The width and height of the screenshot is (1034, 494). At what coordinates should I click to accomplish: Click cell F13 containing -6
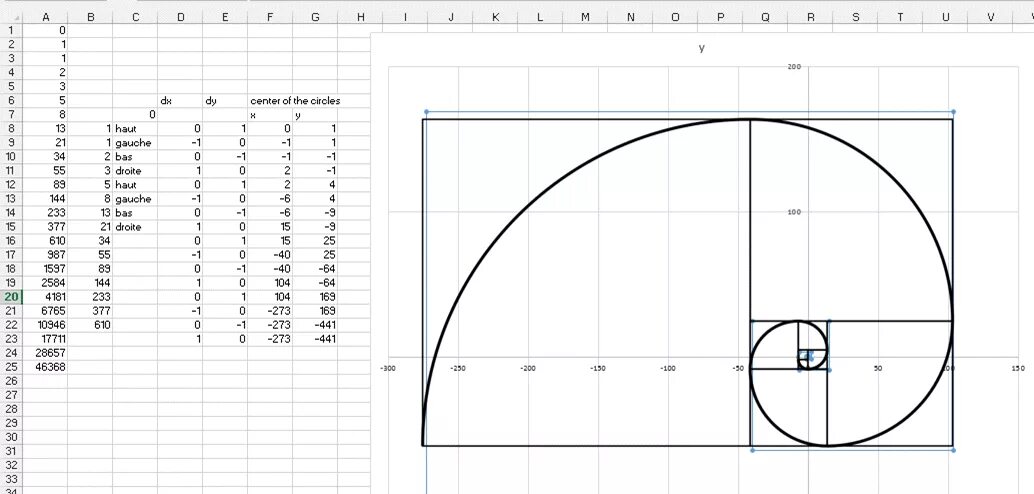[270, 199]
